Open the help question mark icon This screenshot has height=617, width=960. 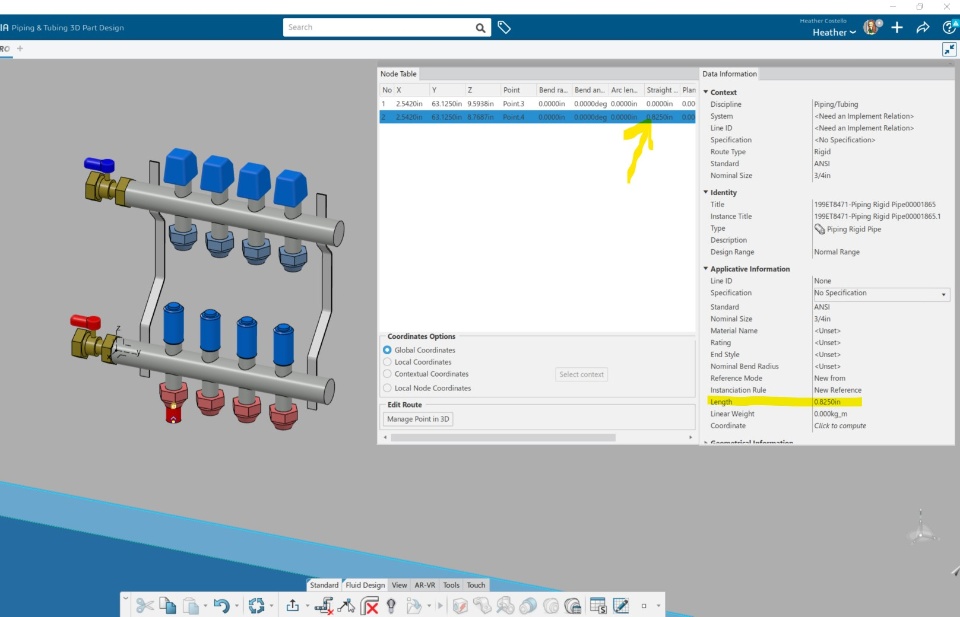pyautogui.click(x=950, y=28)
